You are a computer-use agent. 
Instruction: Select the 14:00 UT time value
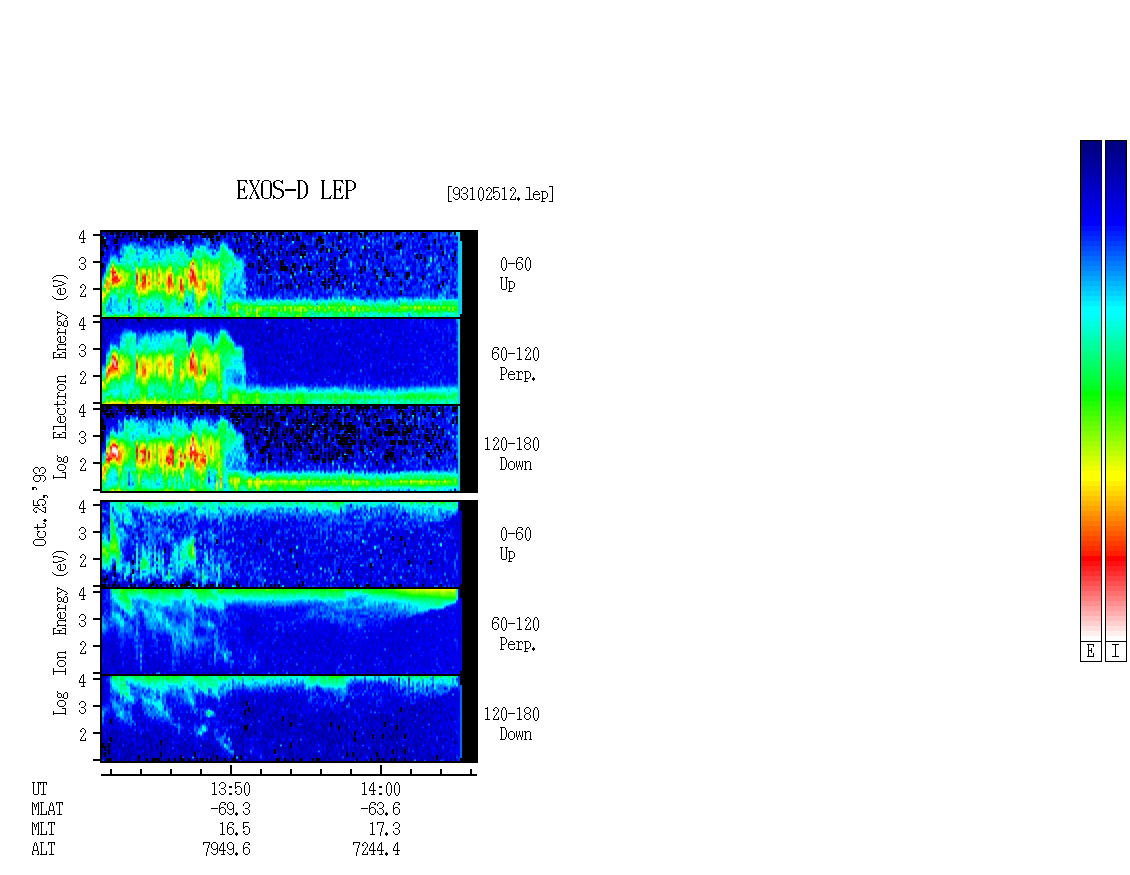(x=381, y=789)
